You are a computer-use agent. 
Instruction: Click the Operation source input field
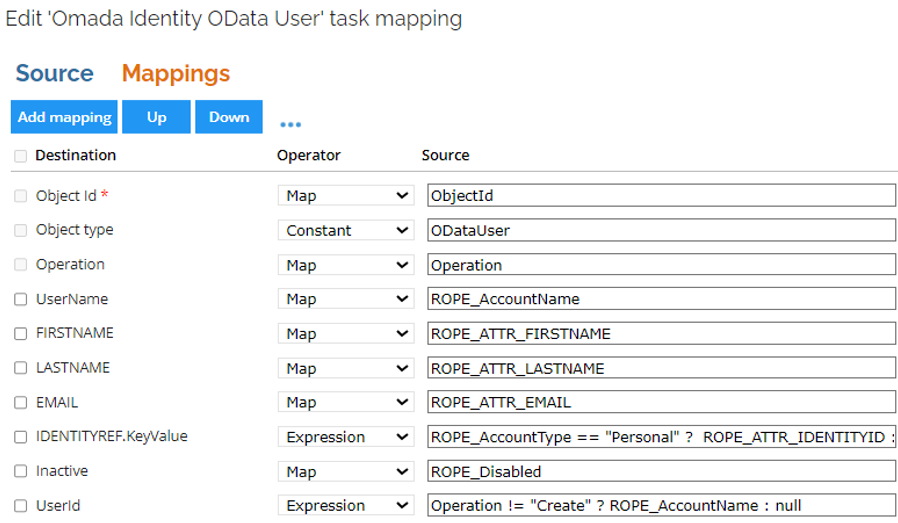661,265
